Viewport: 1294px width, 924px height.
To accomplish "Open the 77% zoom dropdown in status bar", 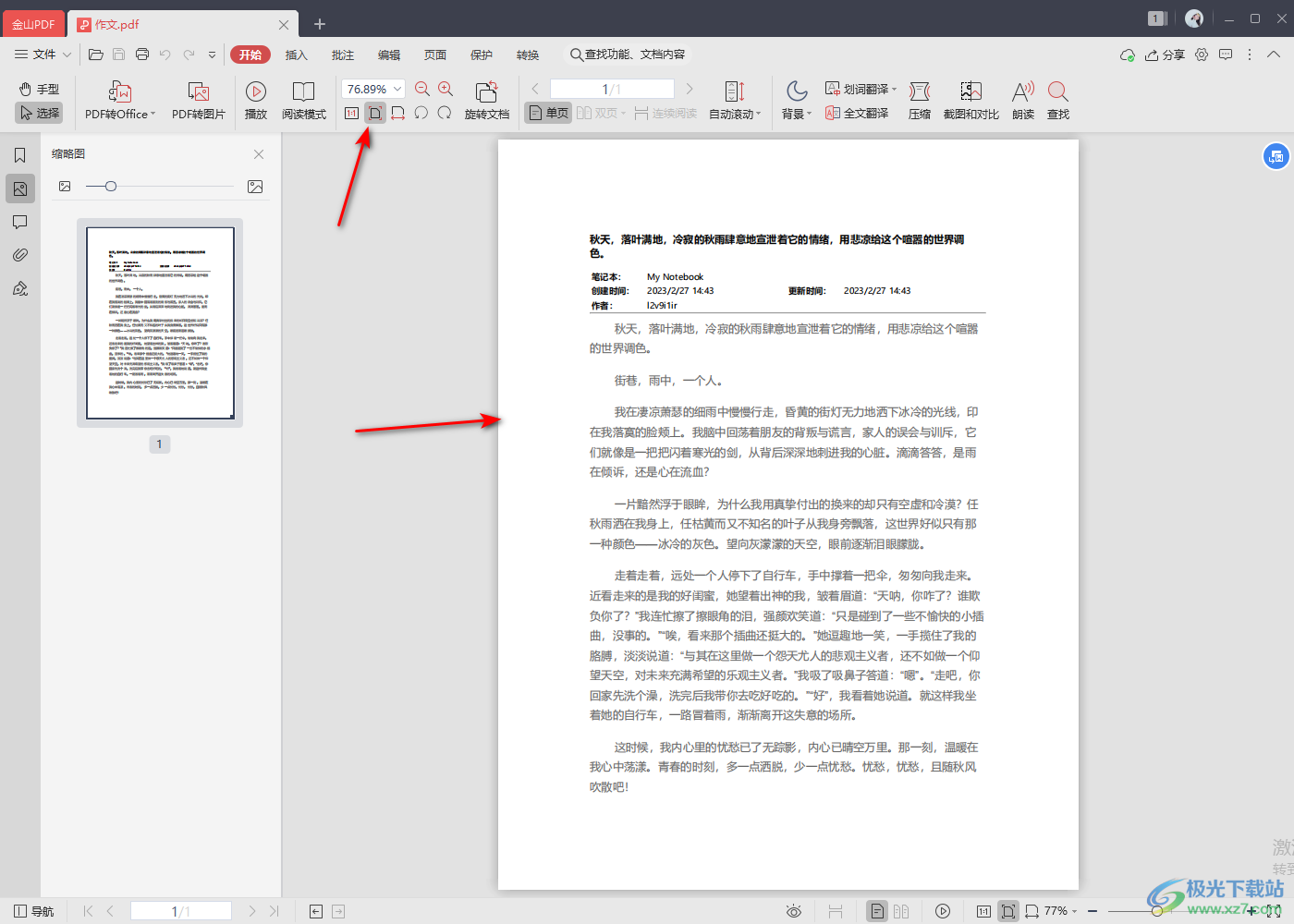I will pyautogui.click(x=1061, y=911).
